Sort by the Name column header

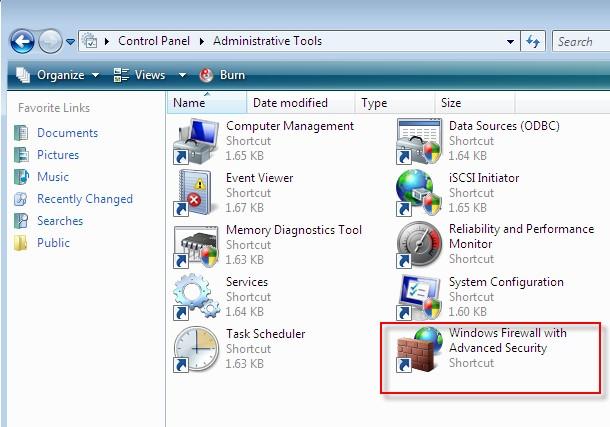pos(189,103)
